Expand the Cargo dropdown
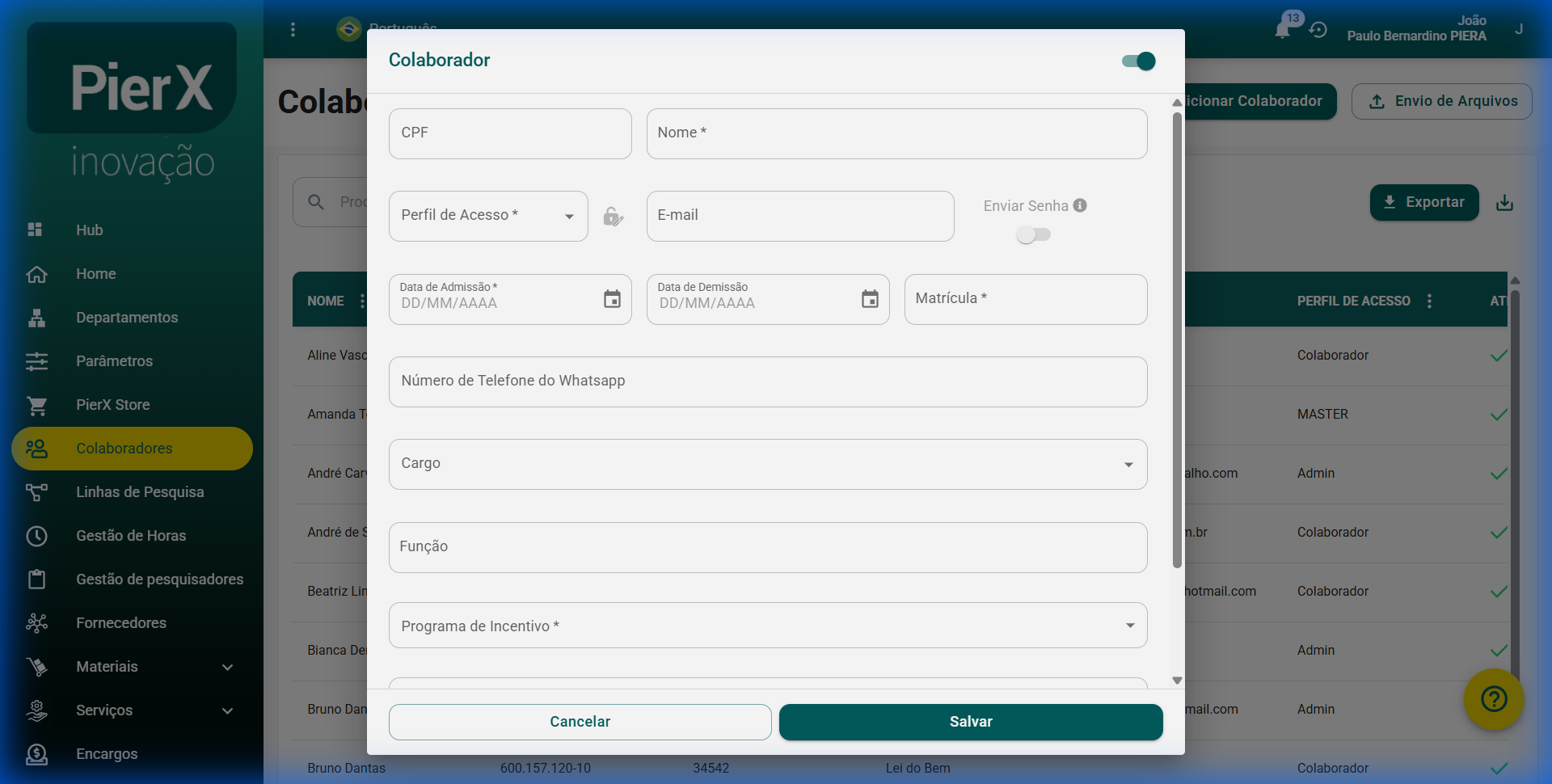Screen dimensions: 1552x784 click(767, 464)
